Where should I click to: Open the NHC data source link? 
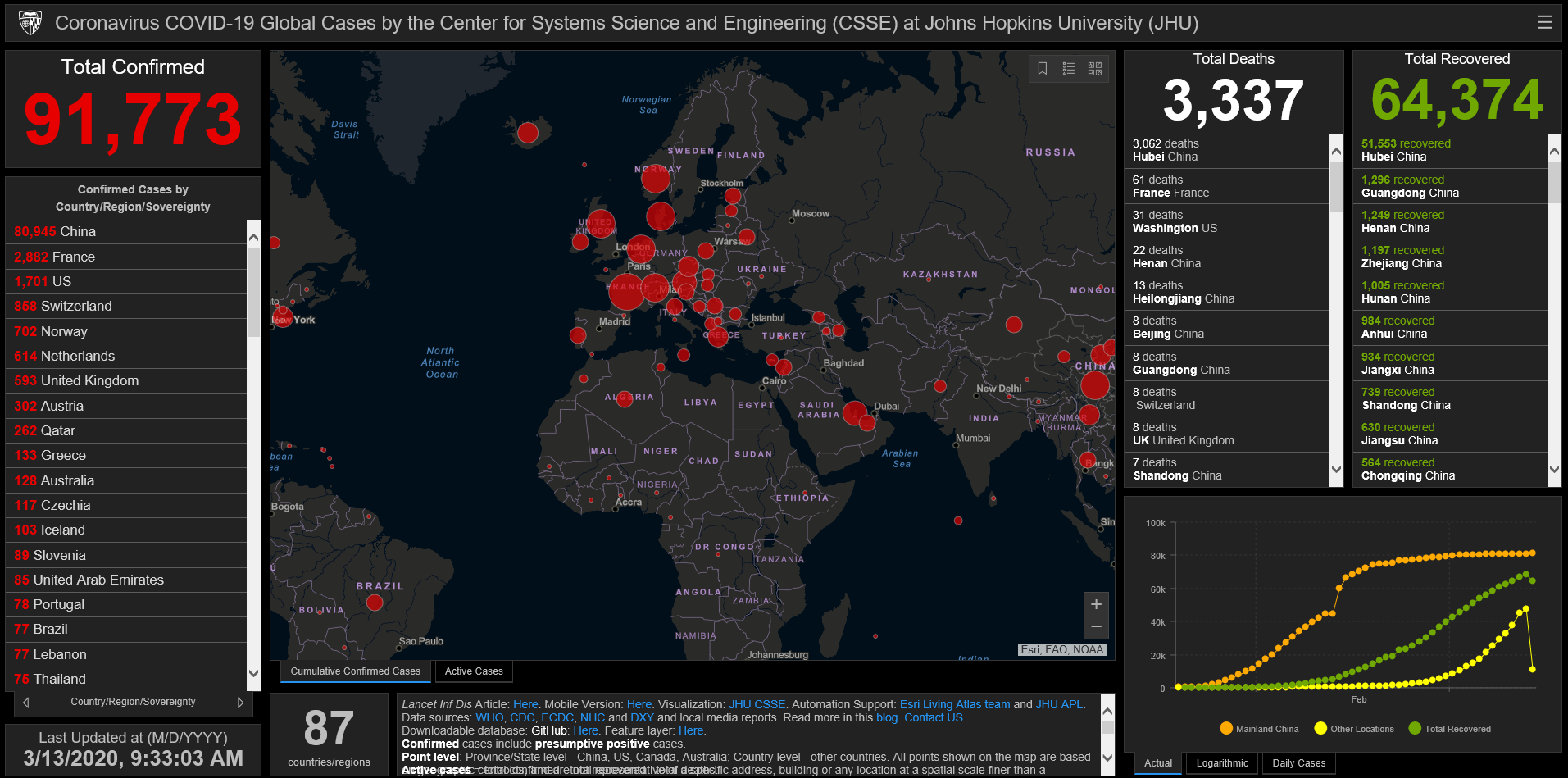point(593,717)
